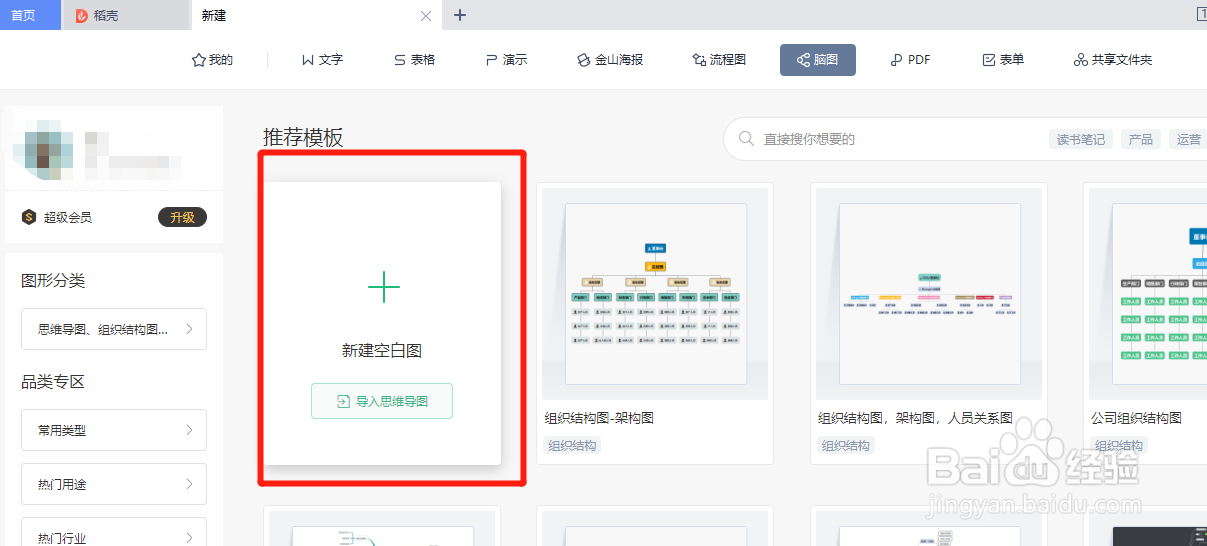
Task: Click the poster icon beside 金山海报
Action: coord(584,60)
